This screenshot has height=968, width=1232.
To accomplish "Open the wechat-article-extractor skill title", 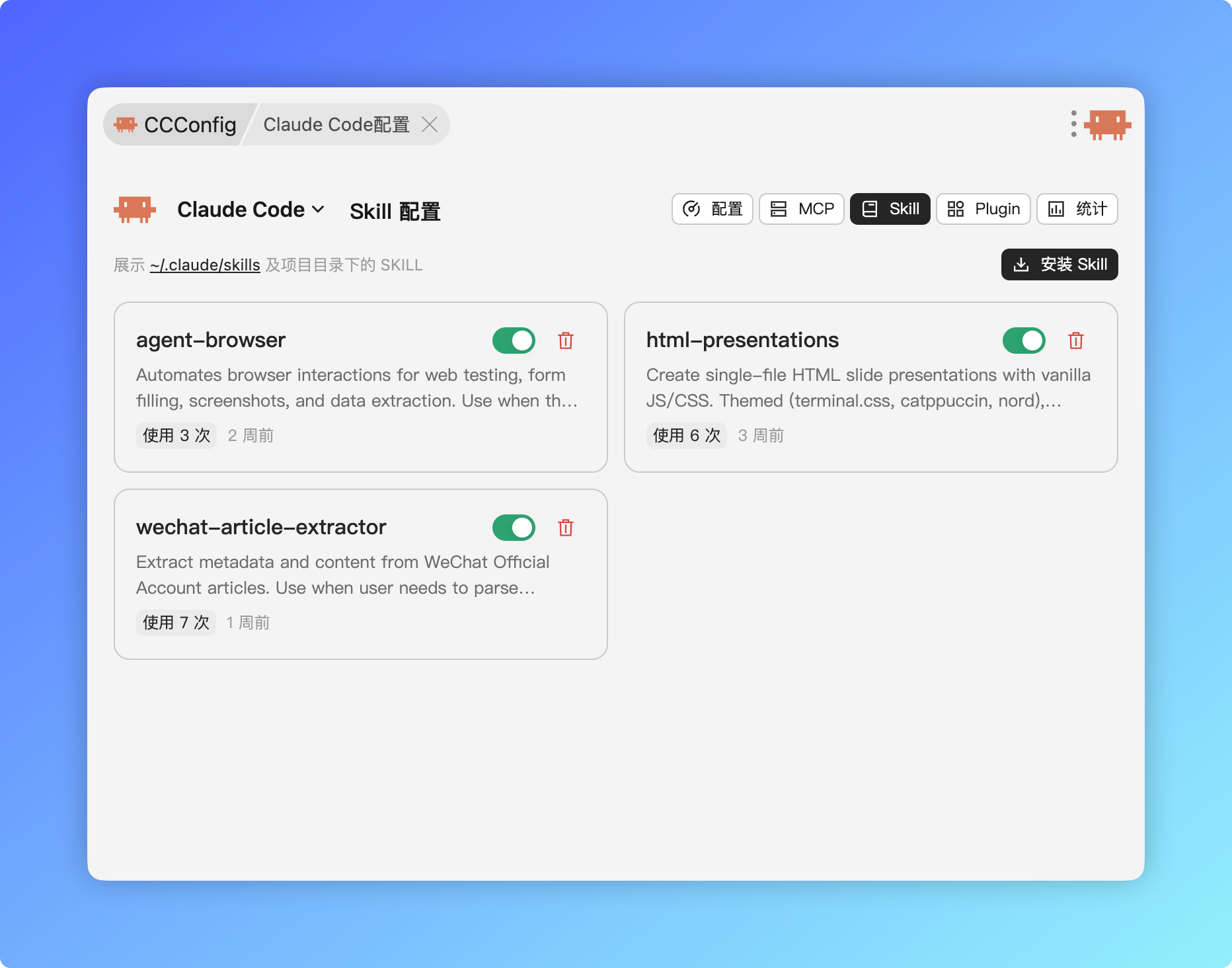I will point(261,527).
